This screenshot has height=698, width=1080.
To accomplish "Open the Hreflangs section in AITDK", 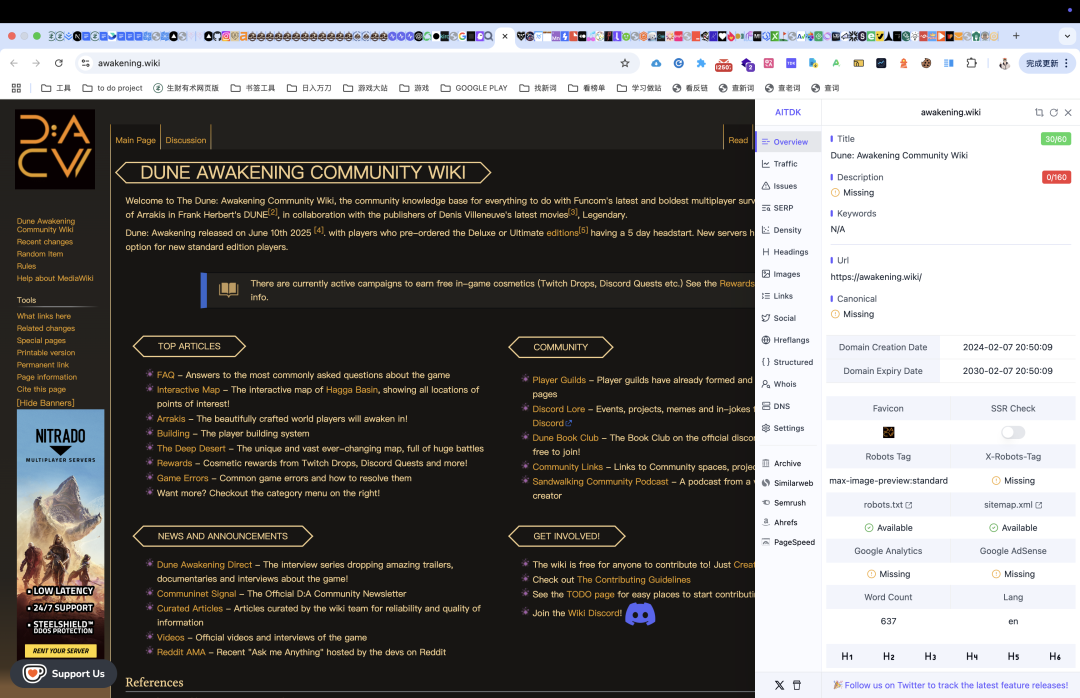I will pyautogui.click(x=785, y=340).
